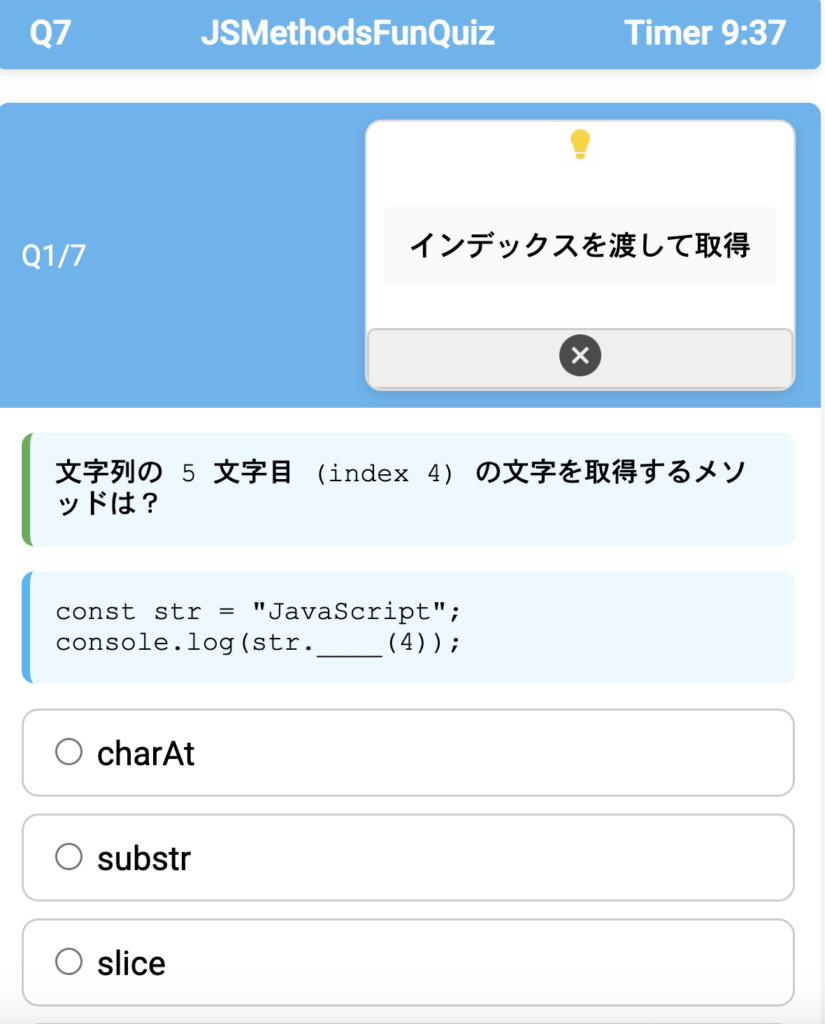
Task: Click the substr answer label text
Action: (144, 858)
